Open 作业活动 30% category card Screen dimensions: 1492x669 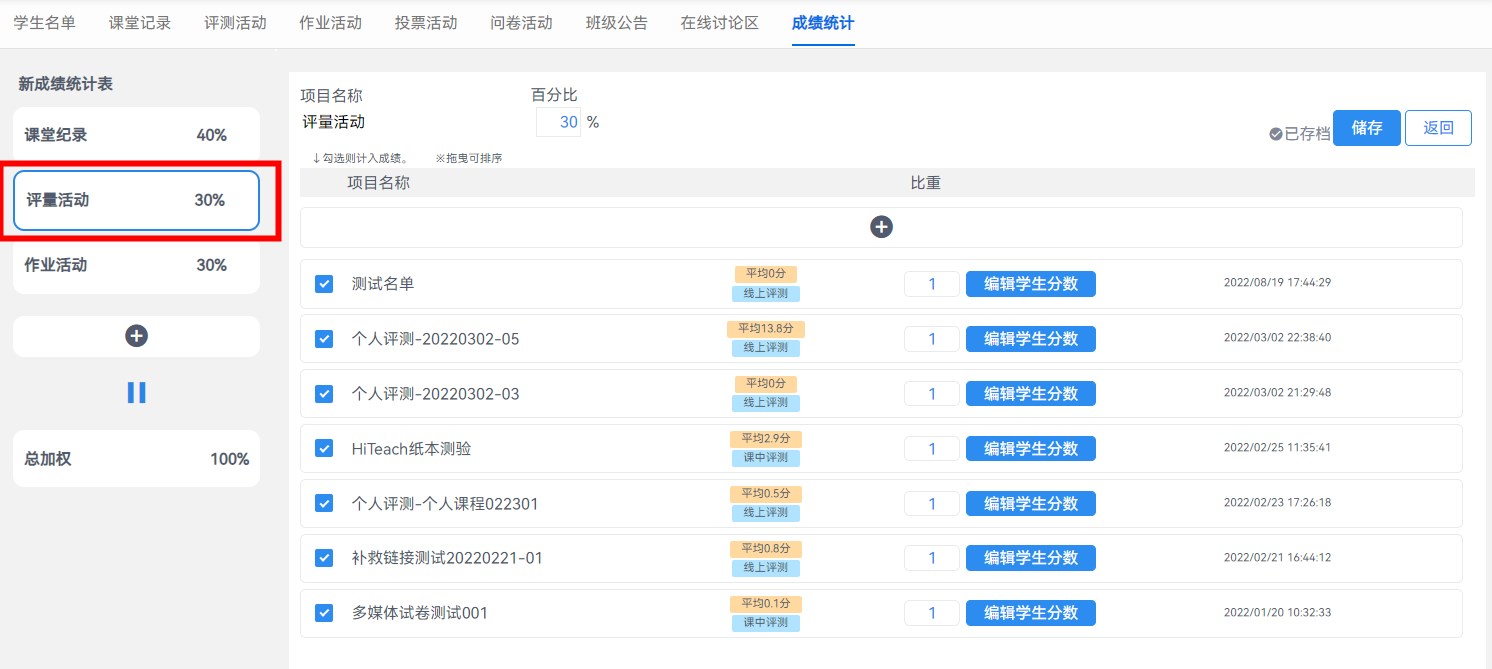(x=136, y=265)
